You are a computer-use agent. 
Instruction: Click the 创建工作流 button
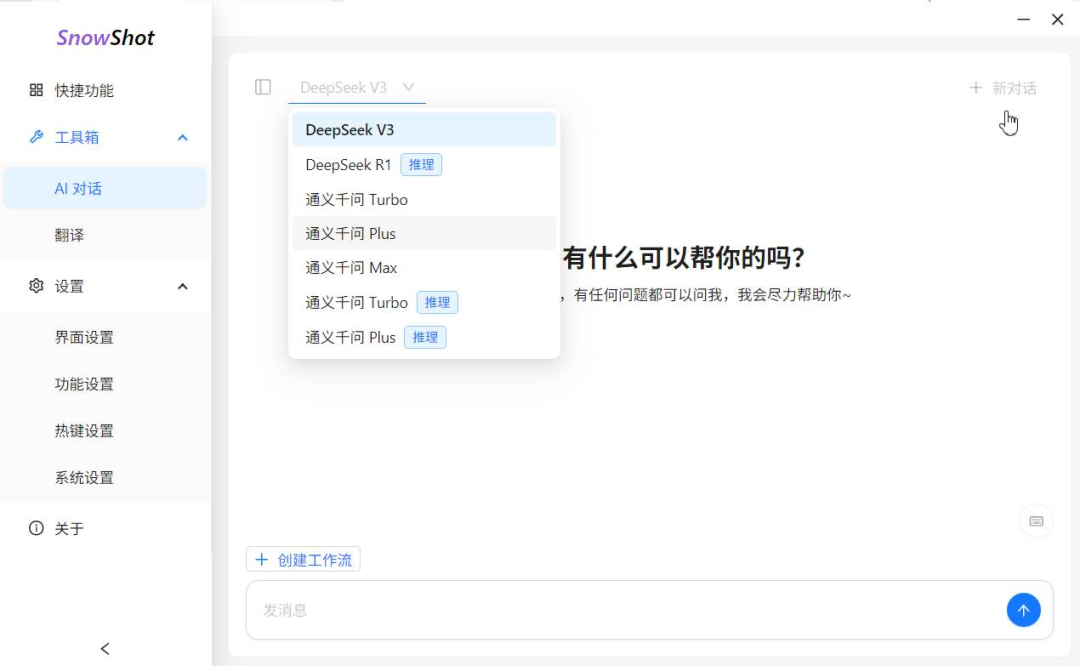pyautogui.click(x=303, y=559)
